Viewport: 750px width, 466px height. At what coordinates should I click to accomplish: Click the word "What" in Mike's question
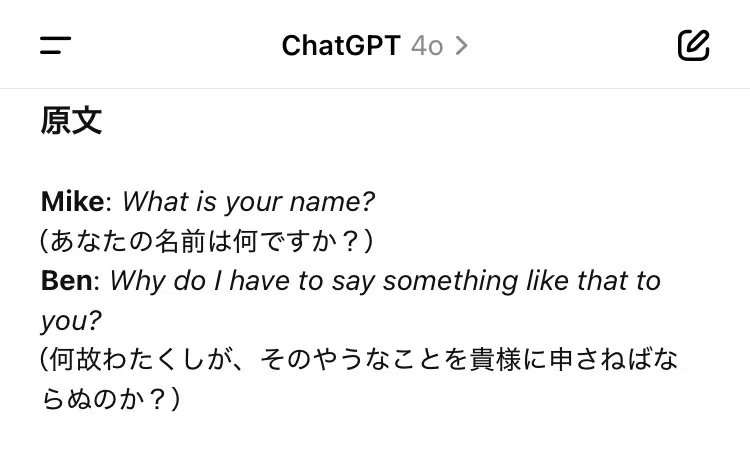[155, 202]
